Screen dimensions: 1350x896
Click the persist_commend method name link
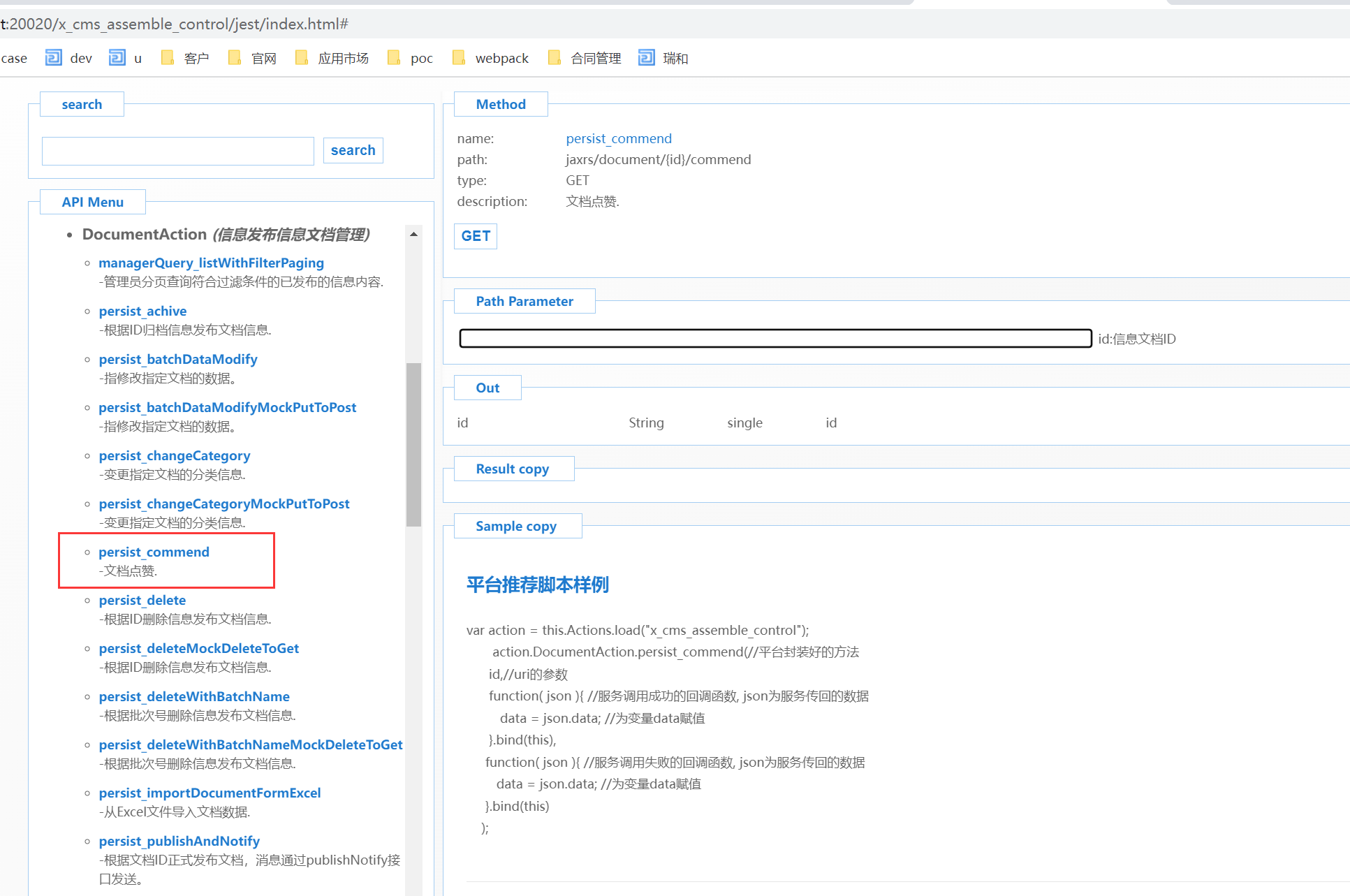[x=618, y=138]
